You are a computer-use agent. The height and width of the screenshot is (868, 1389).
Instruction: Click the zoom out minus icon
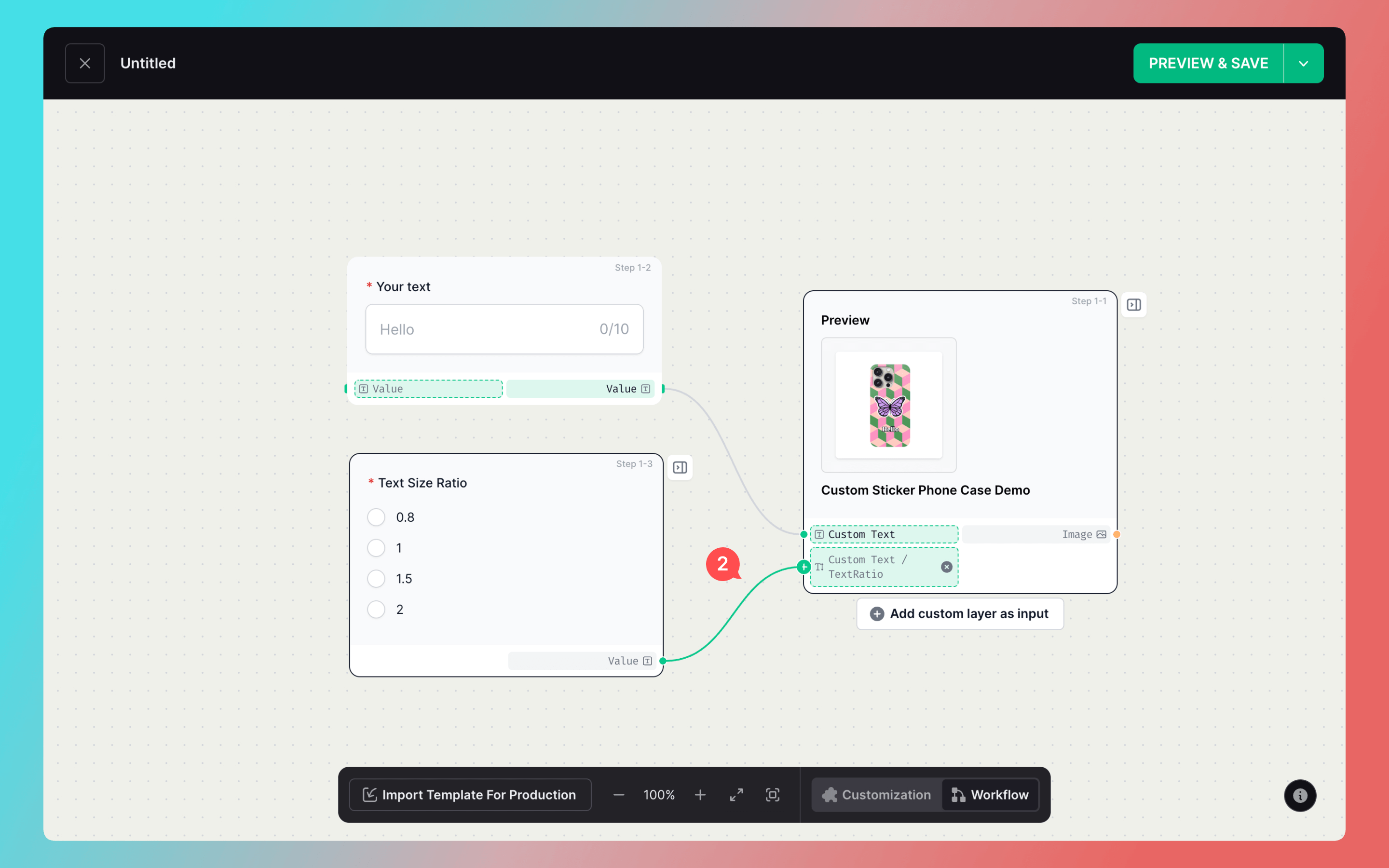pos(618,795)
